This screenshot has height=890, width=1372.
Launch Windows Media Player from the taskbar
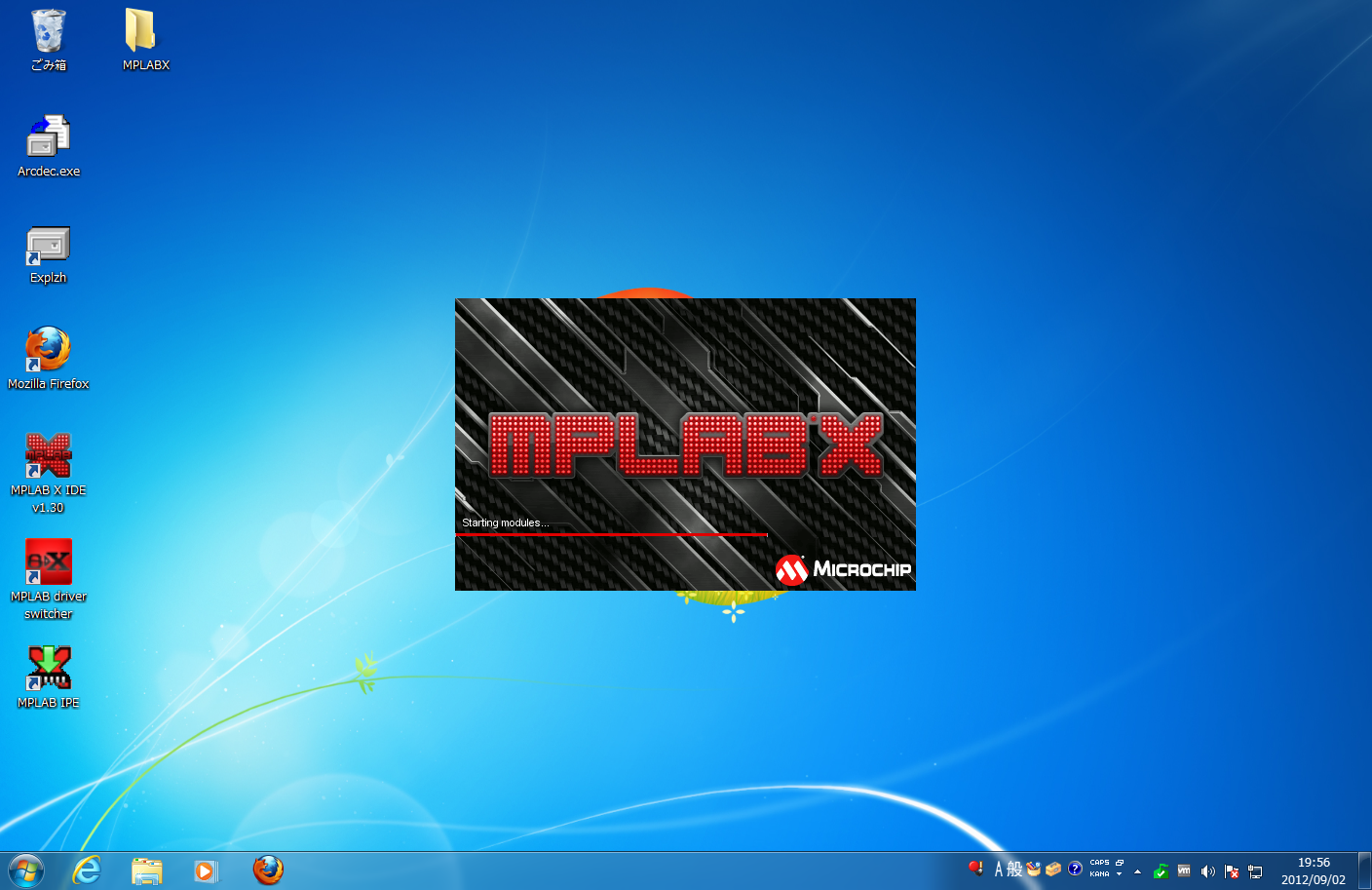[x=206, y=871]
